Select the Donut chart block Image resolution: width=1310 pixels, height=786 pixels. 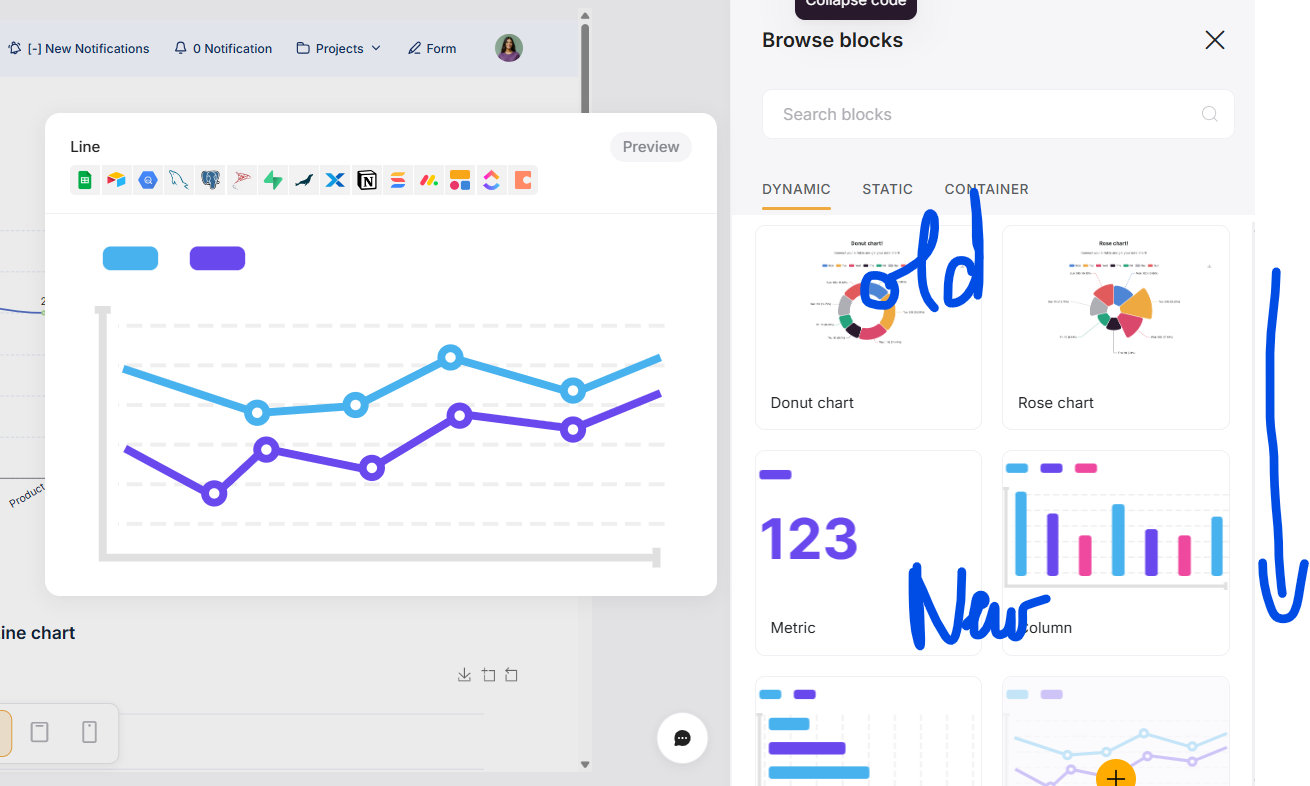point(868,327)
